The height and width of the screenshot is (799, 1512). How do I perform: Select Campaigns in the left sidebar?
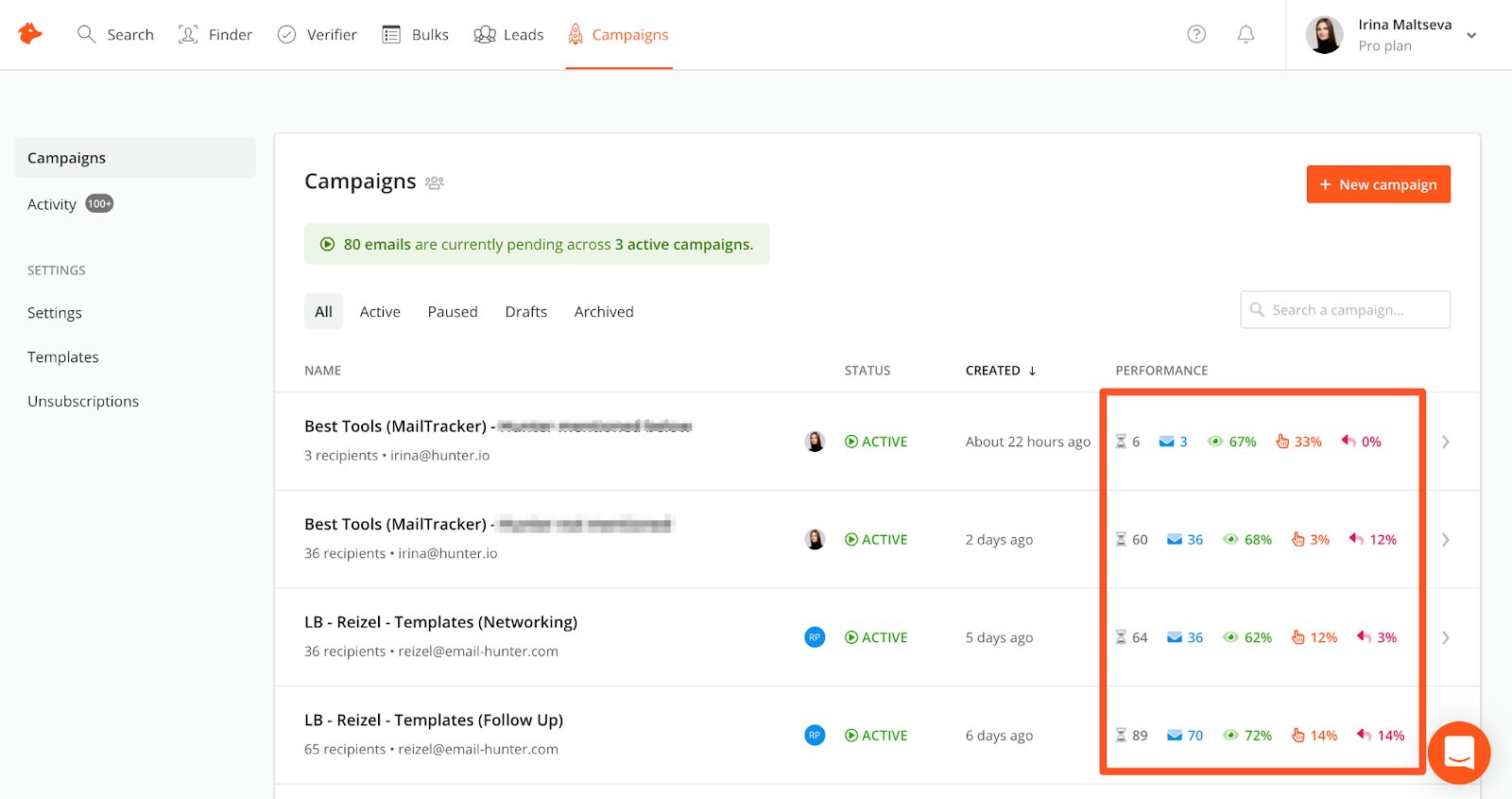click(135, 158)
